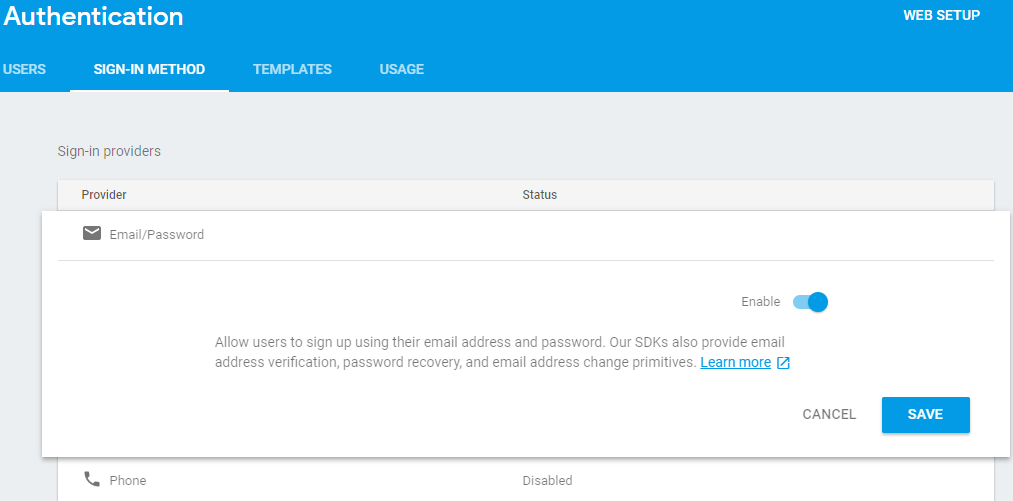Go to the Usage tab
The image size is (1013, 501).
(401, 70)
